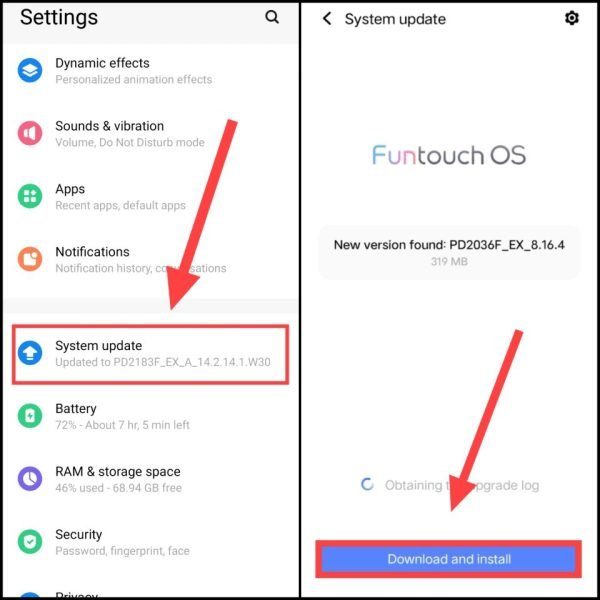
Task: Tap the green Apps grid icon
Action: click(30, 196)
